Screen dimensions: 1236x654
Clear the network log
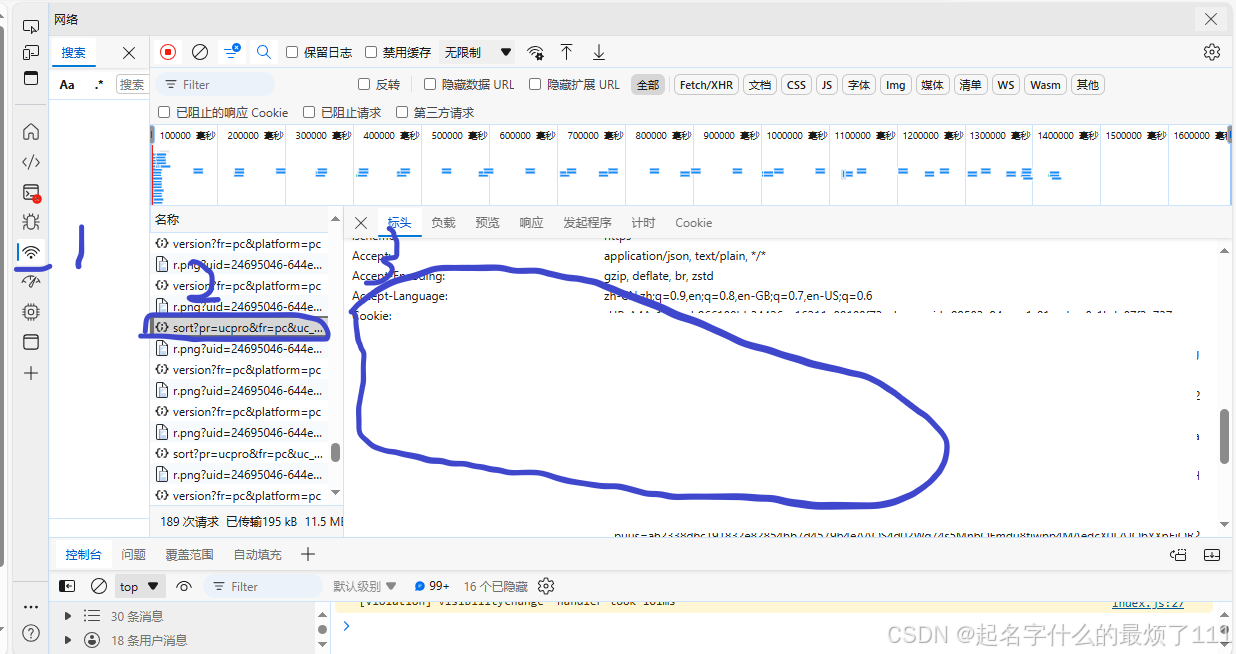pos(200,52)
